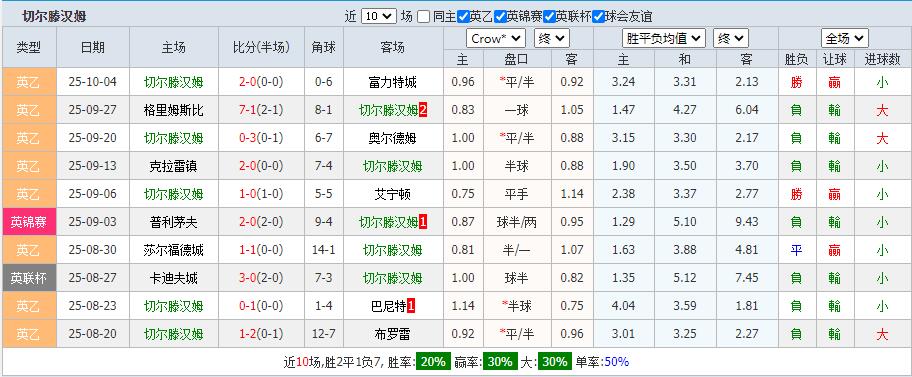Toggle the 同主 checkbox
912x377 pixels.
tap(424, 16)
